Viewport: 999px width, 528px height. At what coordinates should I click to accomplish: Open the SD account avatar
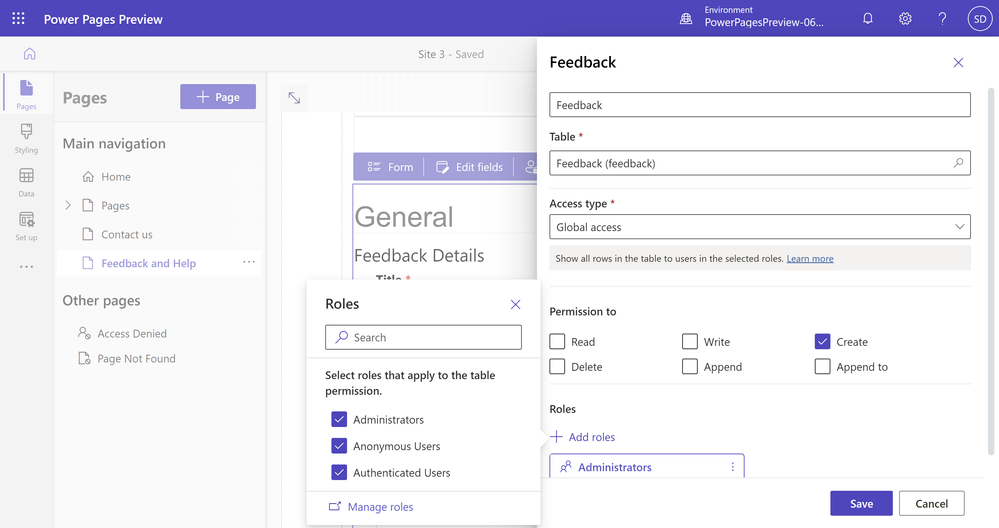tap(980, 18)
